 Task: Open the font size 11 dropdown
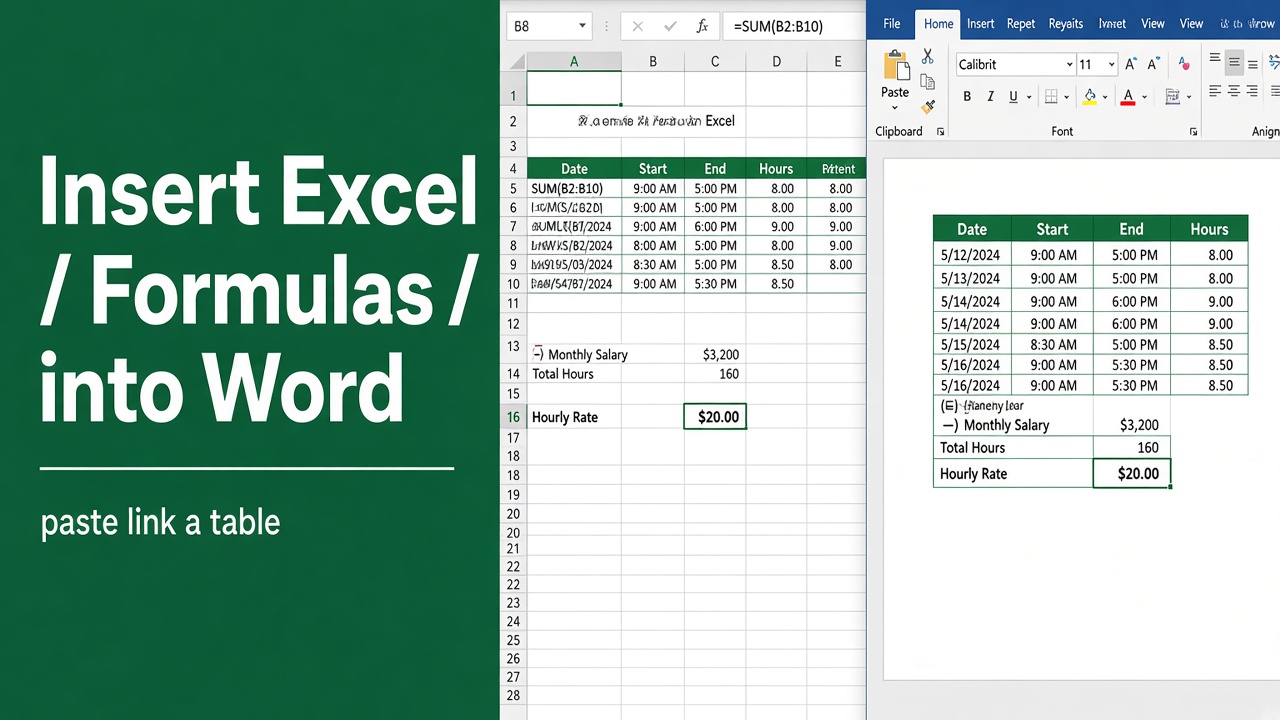[1110, 64]
